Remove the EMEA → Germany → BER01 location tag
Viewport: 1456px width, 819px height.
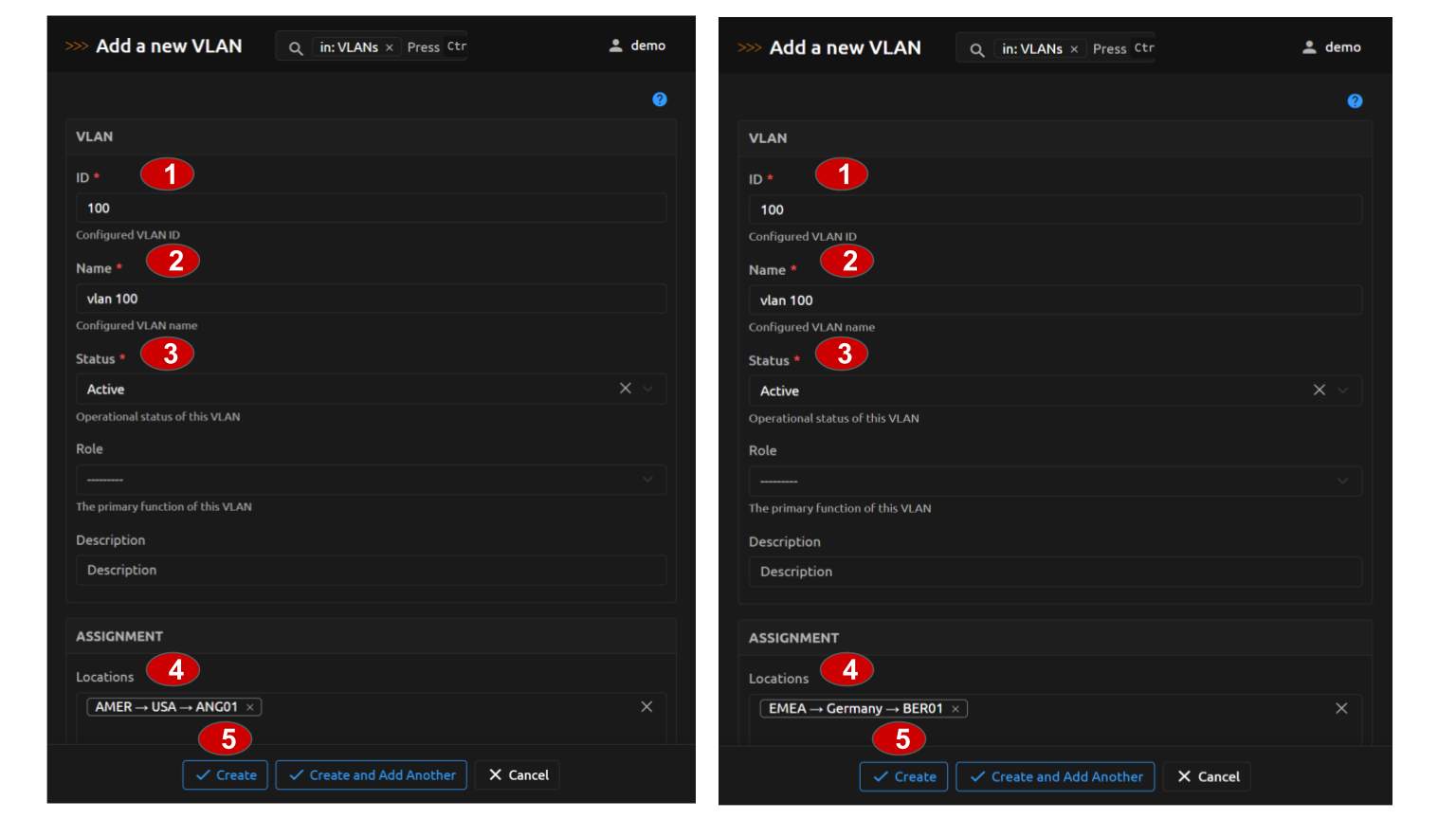pyautogui.click(x=955, y=709)
